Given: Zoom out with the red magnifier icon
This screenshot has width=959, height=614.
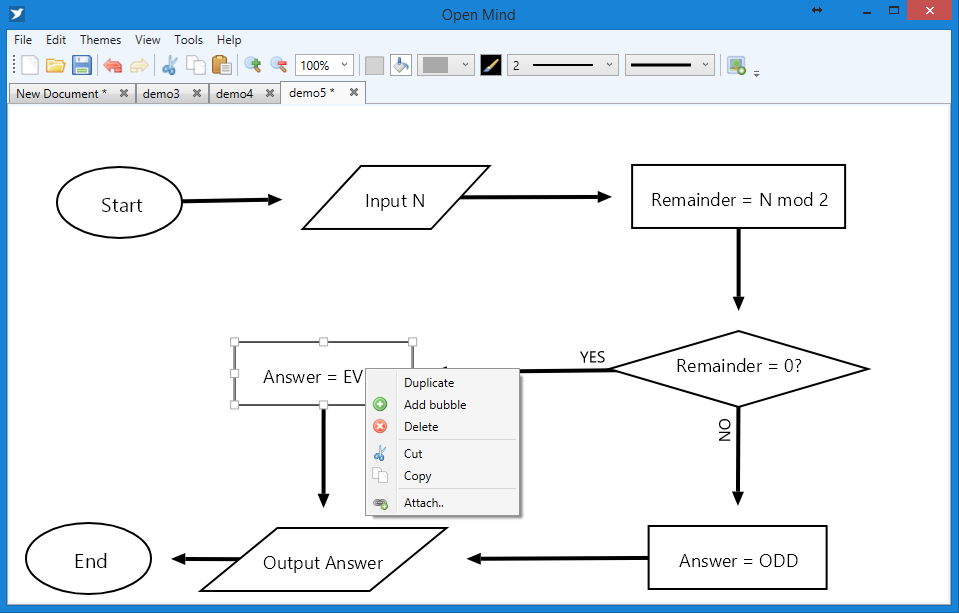Looking at the screenshot, I should click(x=279, y=65).
